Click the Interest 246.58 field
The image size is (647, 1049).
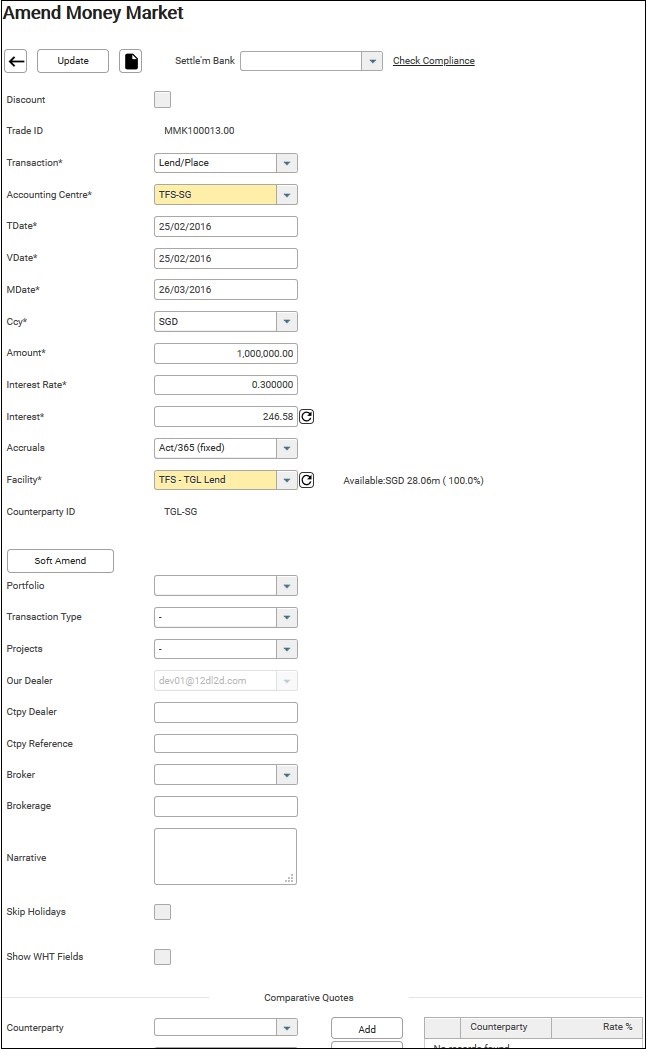click(x=226, y=417)
